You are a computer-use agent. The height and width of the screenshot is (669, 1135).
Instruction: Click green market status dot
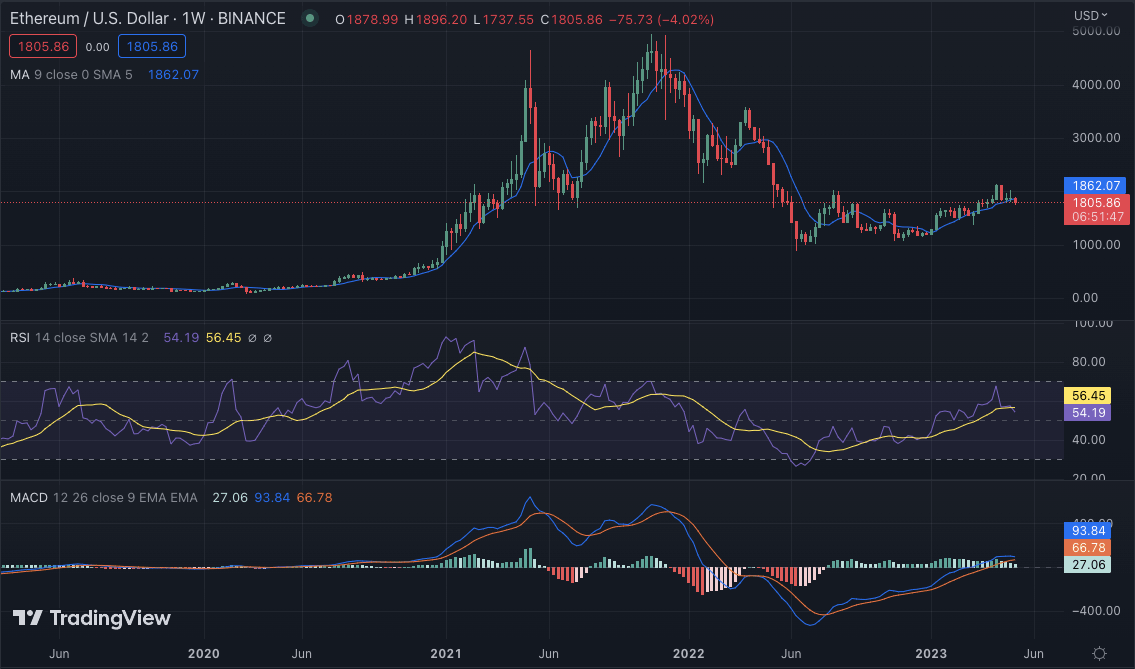coord(310,18)
